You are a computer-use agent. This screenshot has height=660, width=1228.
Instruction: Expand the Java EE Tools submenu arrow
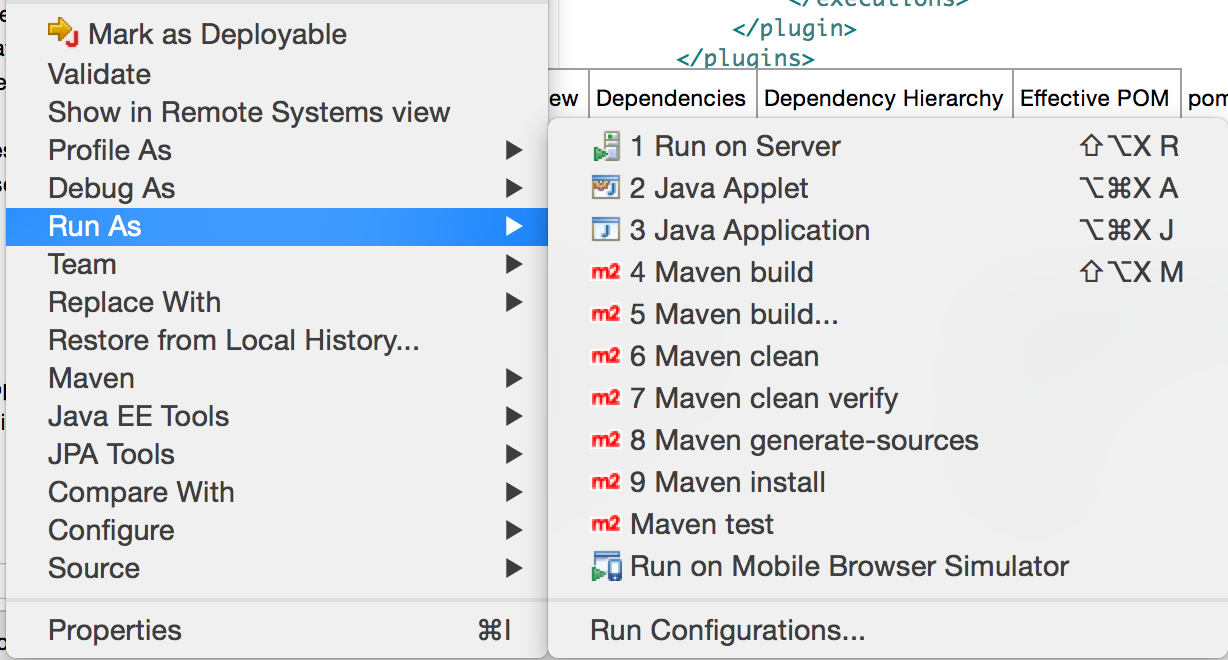pos(514,417)
